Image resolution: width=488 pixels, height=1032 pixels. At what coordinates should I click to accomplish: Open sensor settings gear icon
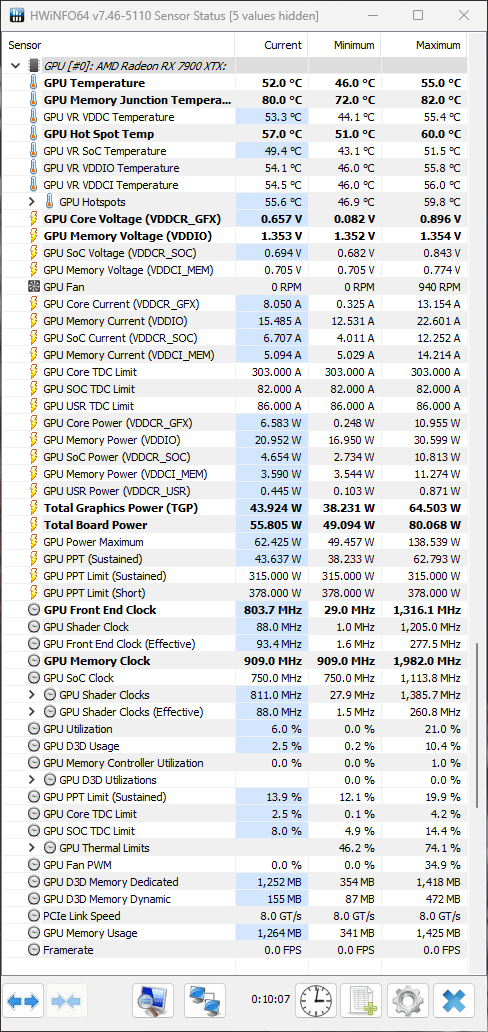tap(408, 1000)
